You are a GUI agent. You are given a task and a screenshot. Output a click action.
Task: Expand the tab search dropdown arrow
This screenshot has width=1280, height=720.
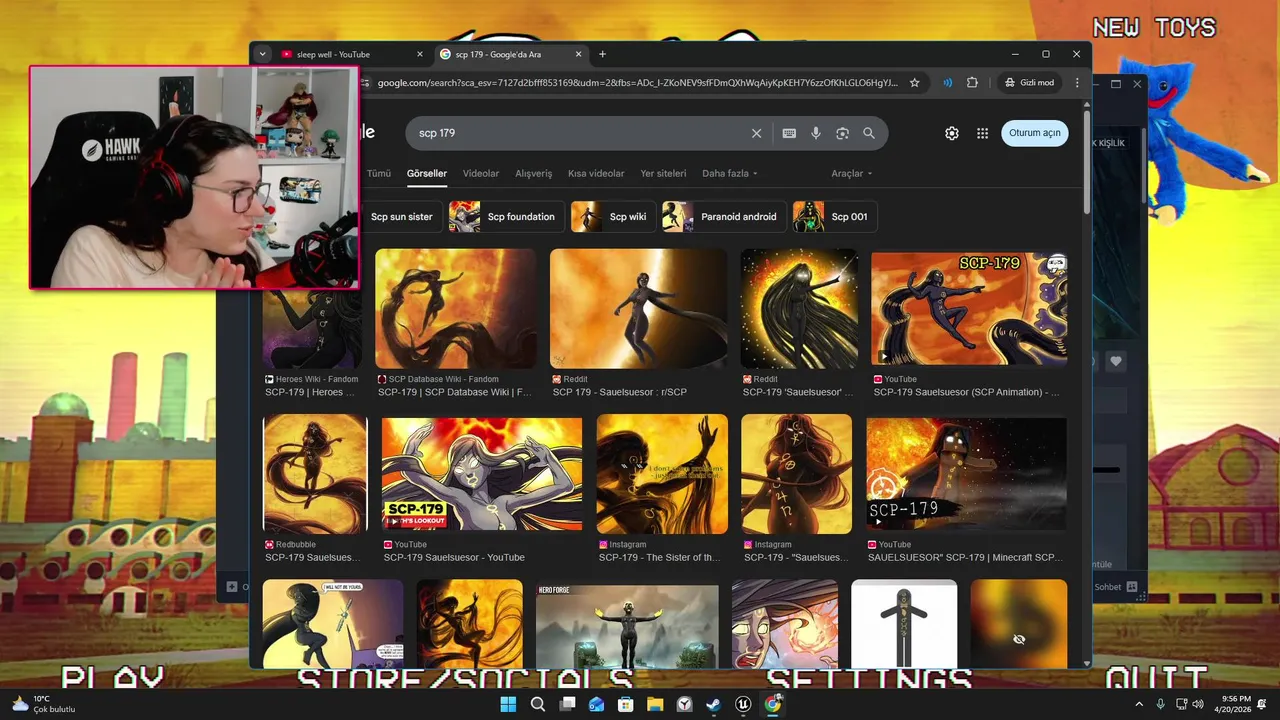pyautogui.click(x=262, y=54)
